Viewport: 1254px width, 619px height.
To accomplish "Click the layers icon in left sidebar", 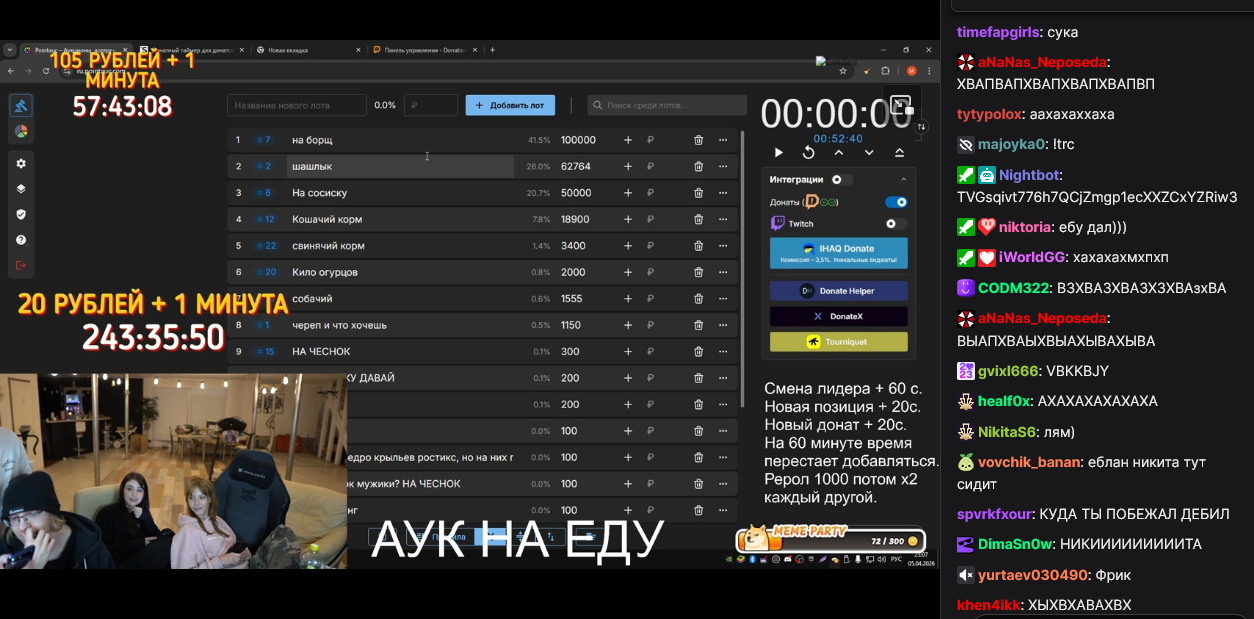I will [21, 188].
